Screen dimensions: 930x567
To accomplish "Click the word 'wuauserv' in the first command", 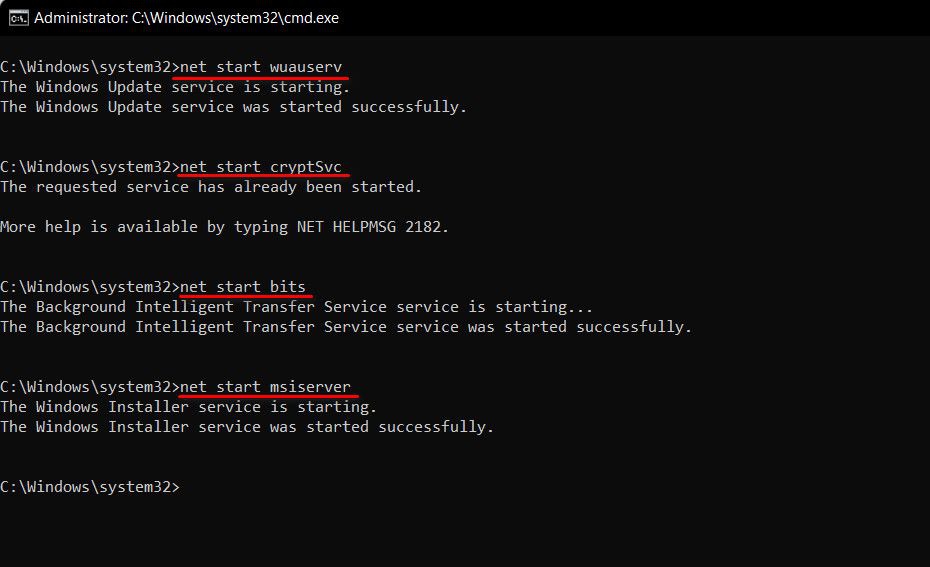I will point(306,67).
